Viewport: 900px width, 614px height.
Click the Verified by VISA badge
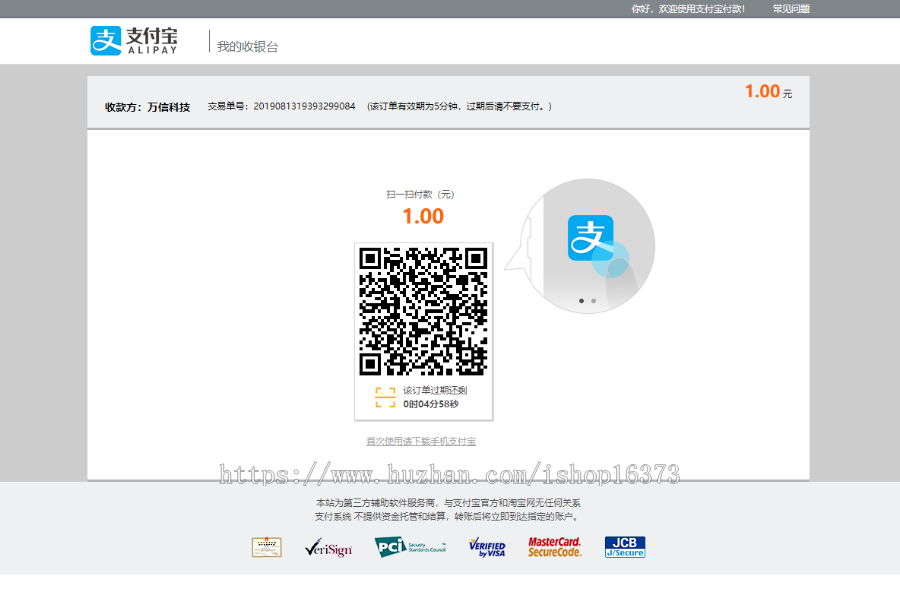pyautogui.click(x=487, y=547)
